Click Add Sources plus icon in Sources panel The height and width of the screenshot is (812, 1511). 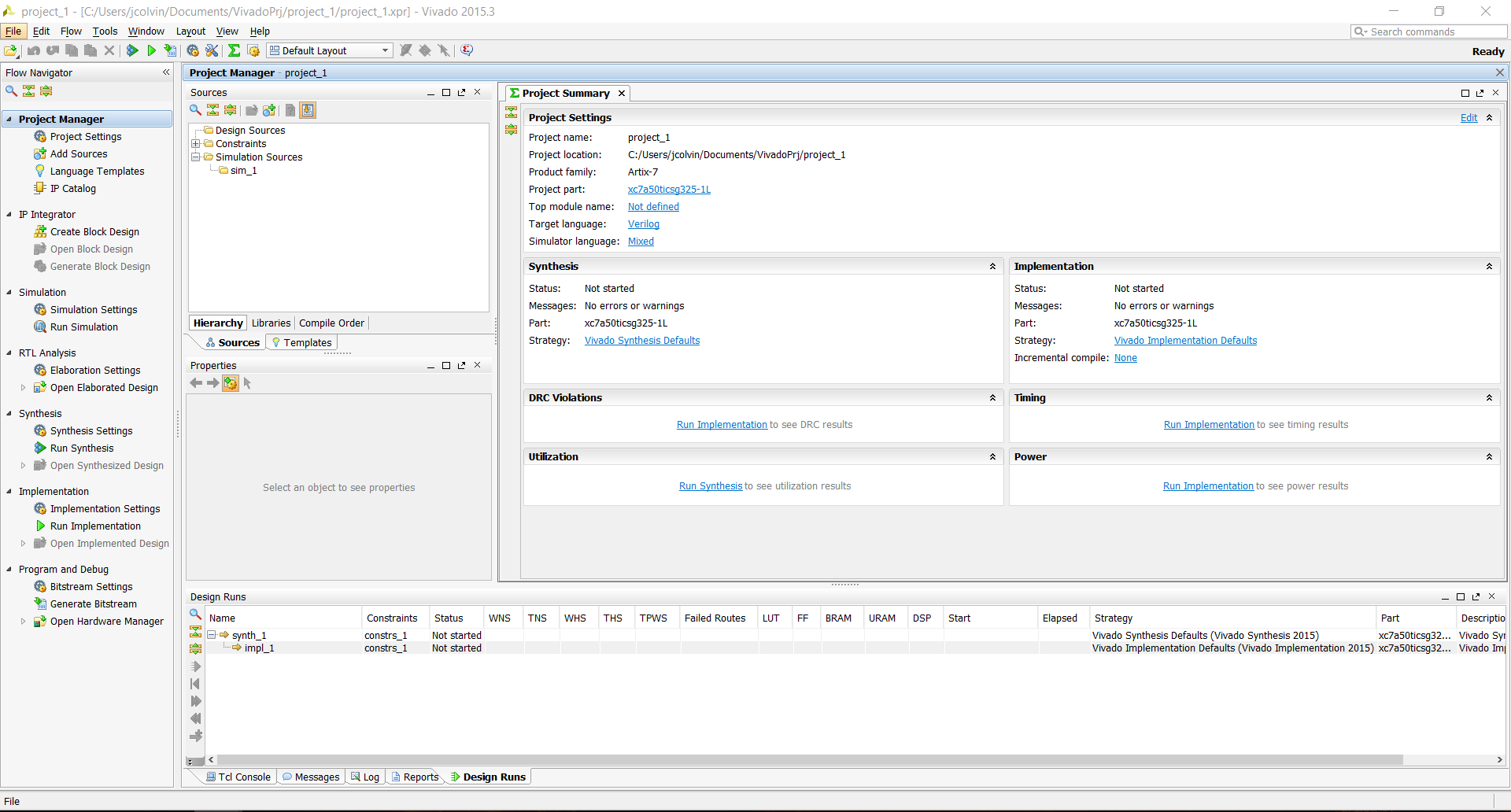(269, 110)
